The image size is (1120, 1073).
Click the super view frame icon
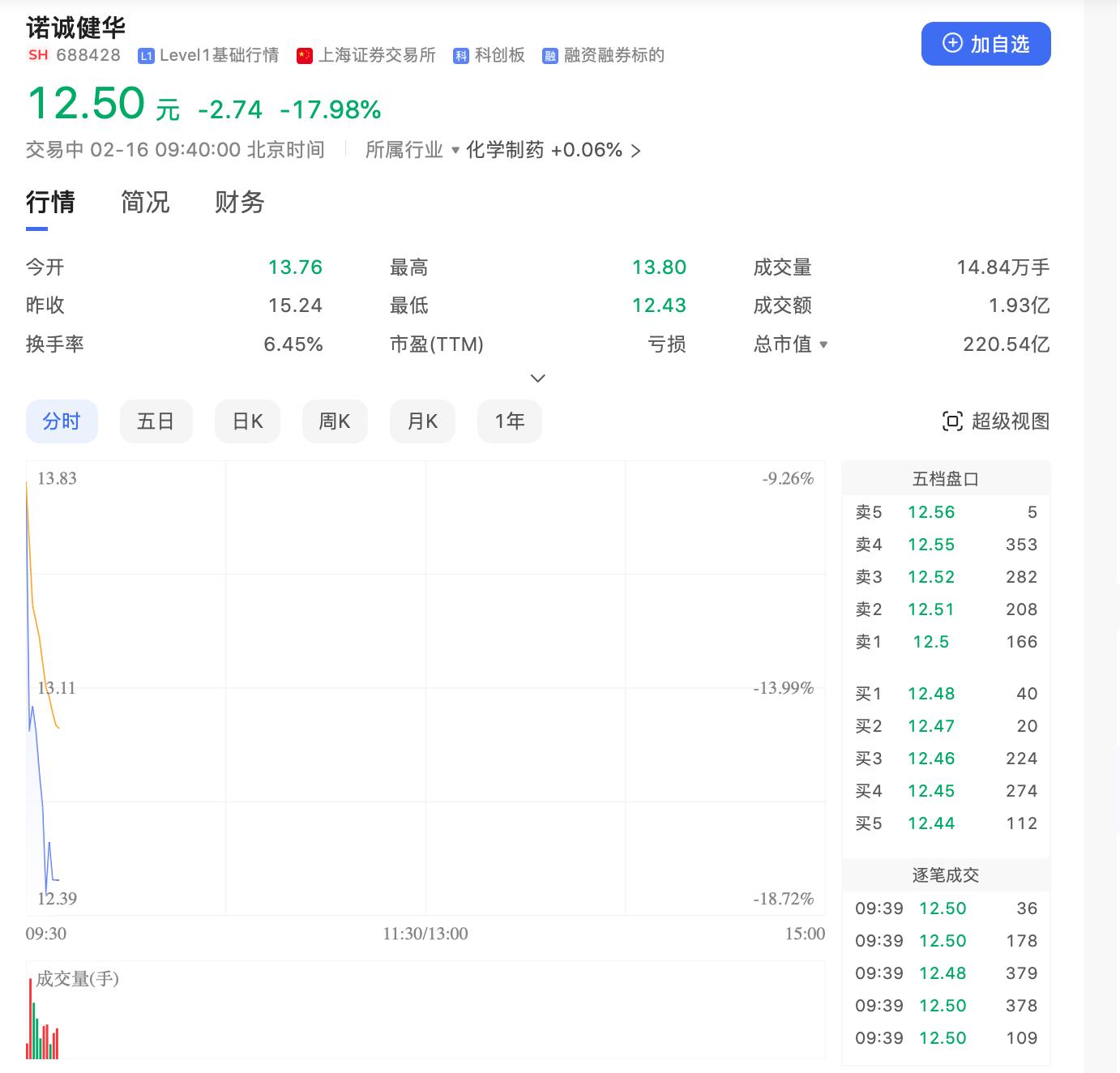[952, 421]
